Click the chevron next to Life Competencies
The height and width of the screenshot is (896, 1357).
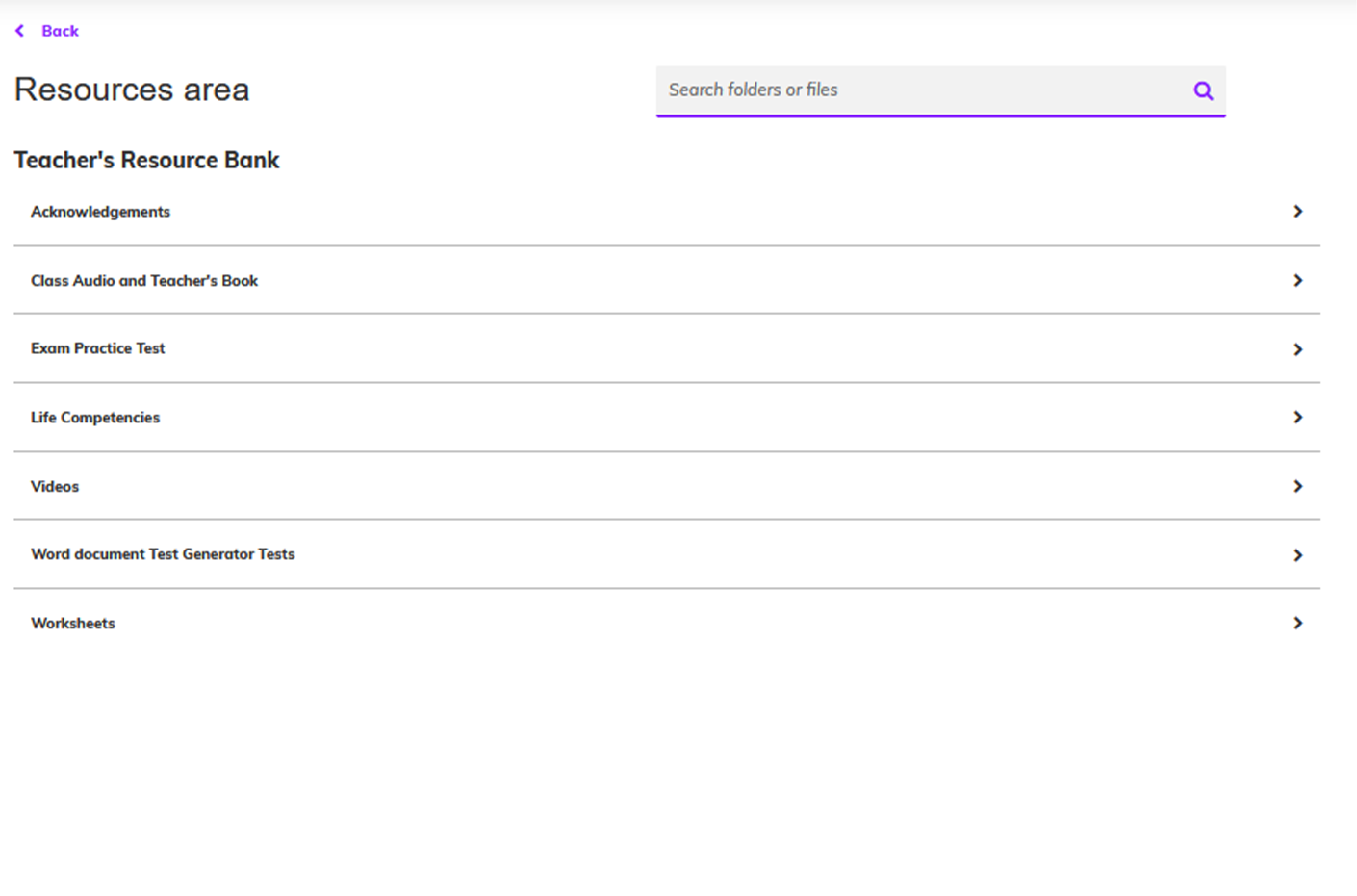click(1297, 418)
